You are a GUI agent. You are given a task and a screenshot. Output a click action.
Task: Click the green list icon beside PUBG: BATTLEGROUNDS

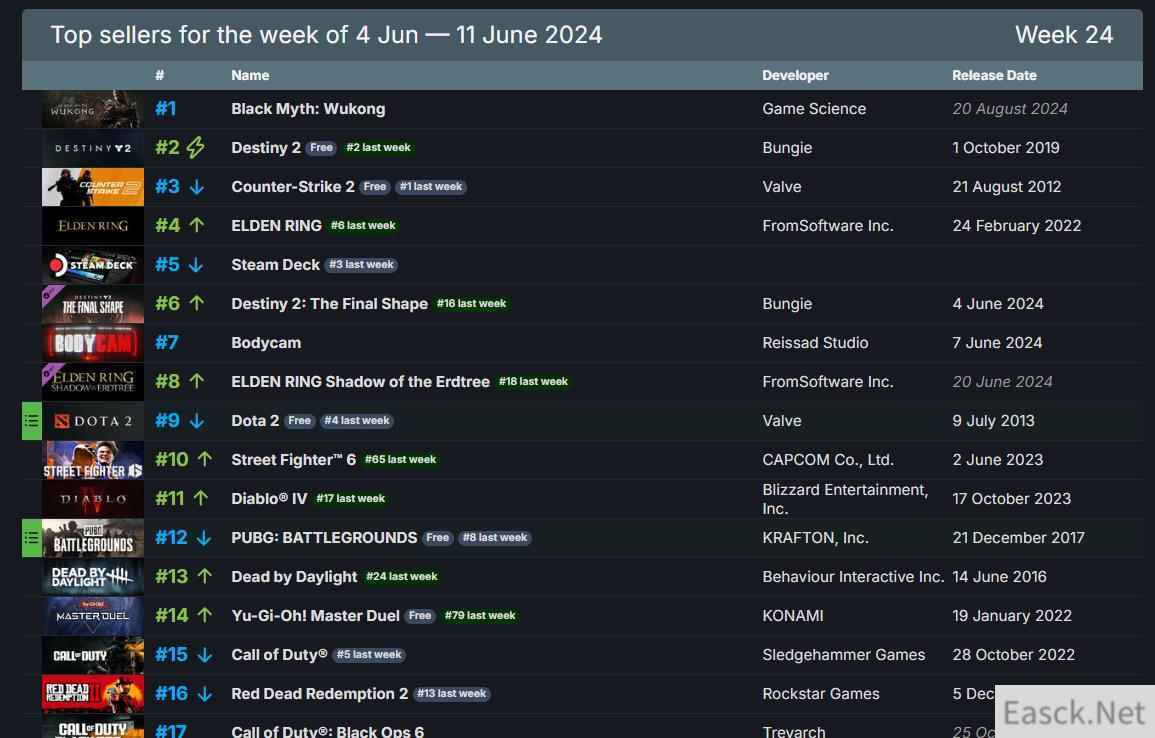(31, 537)
